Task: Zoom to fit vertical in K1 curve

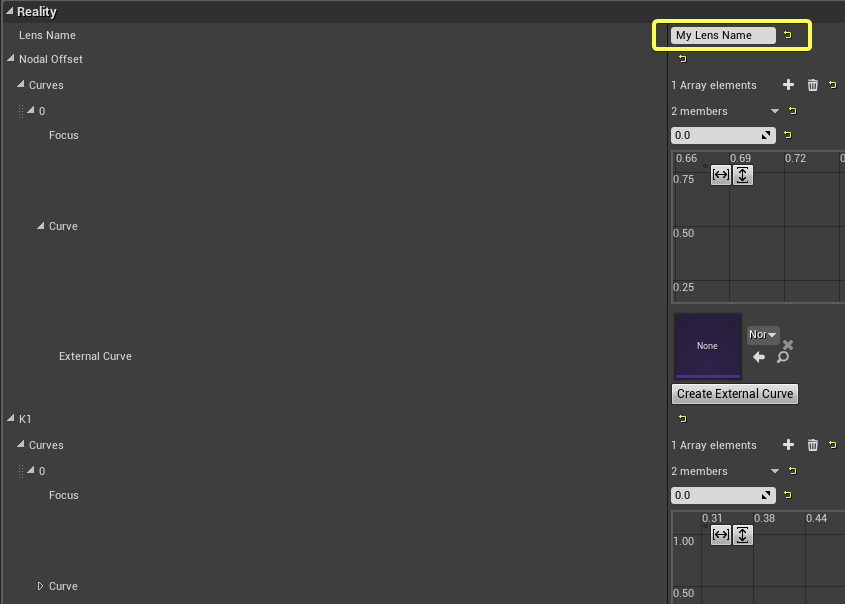Action: coord(742,535)
